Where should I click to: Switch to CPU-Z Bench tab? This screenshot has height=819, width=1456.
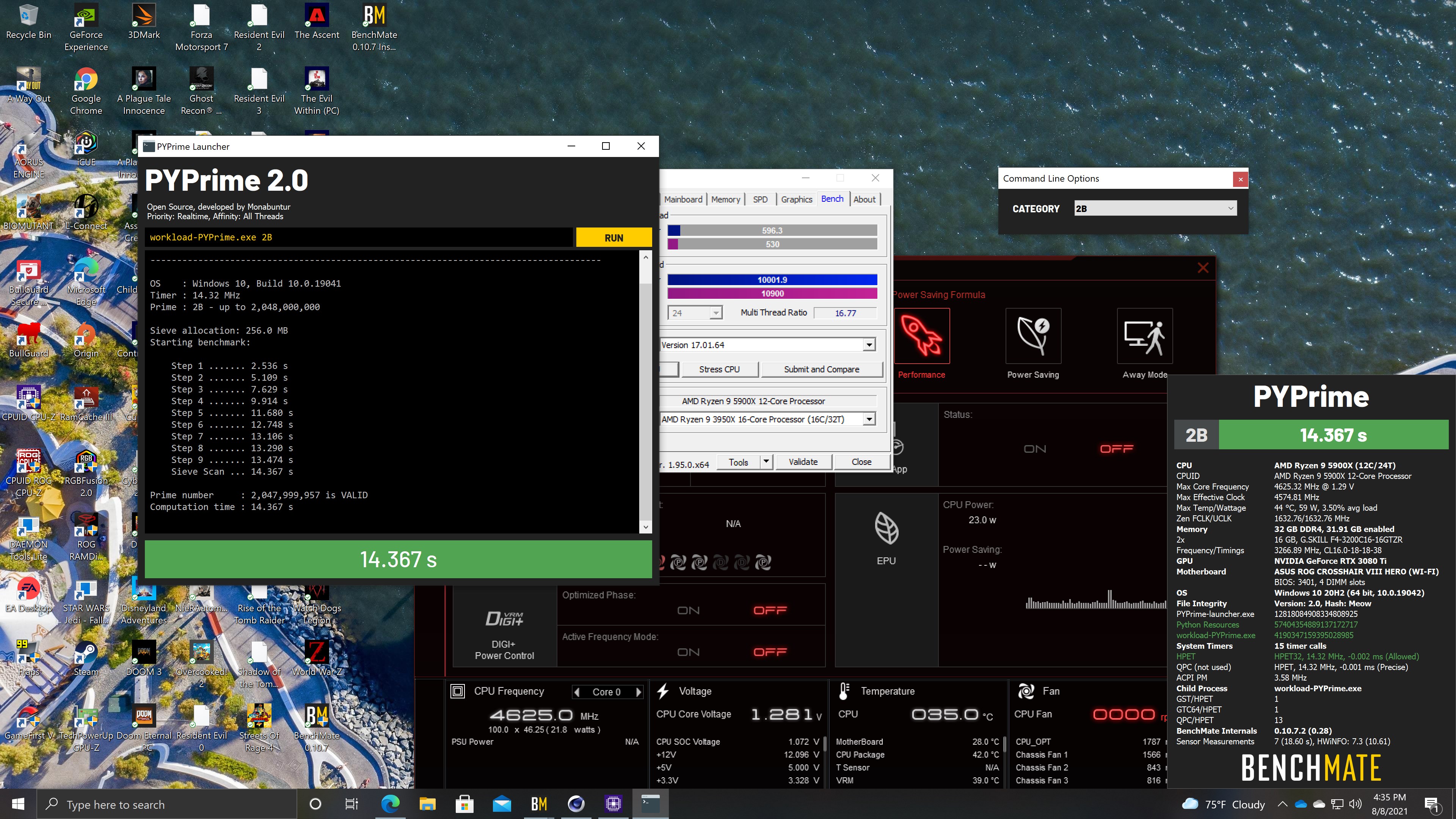(832, 199)
